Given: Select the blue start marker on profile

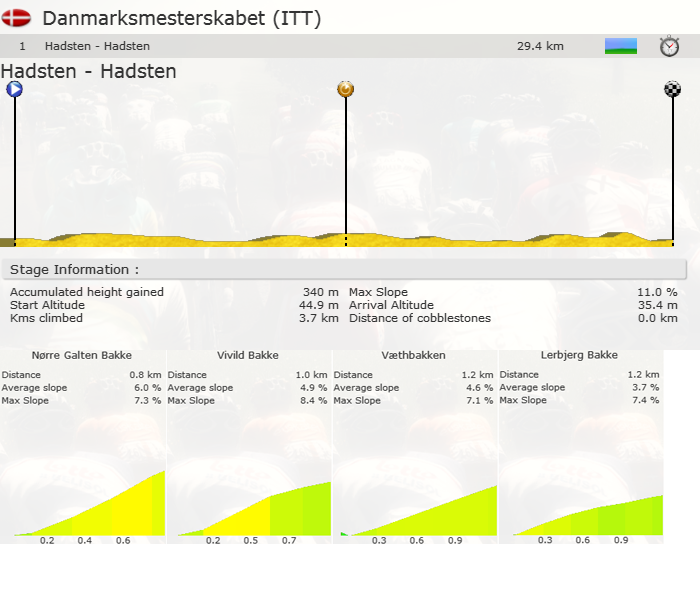Looking at the screenshot, I should click(14, 89).
